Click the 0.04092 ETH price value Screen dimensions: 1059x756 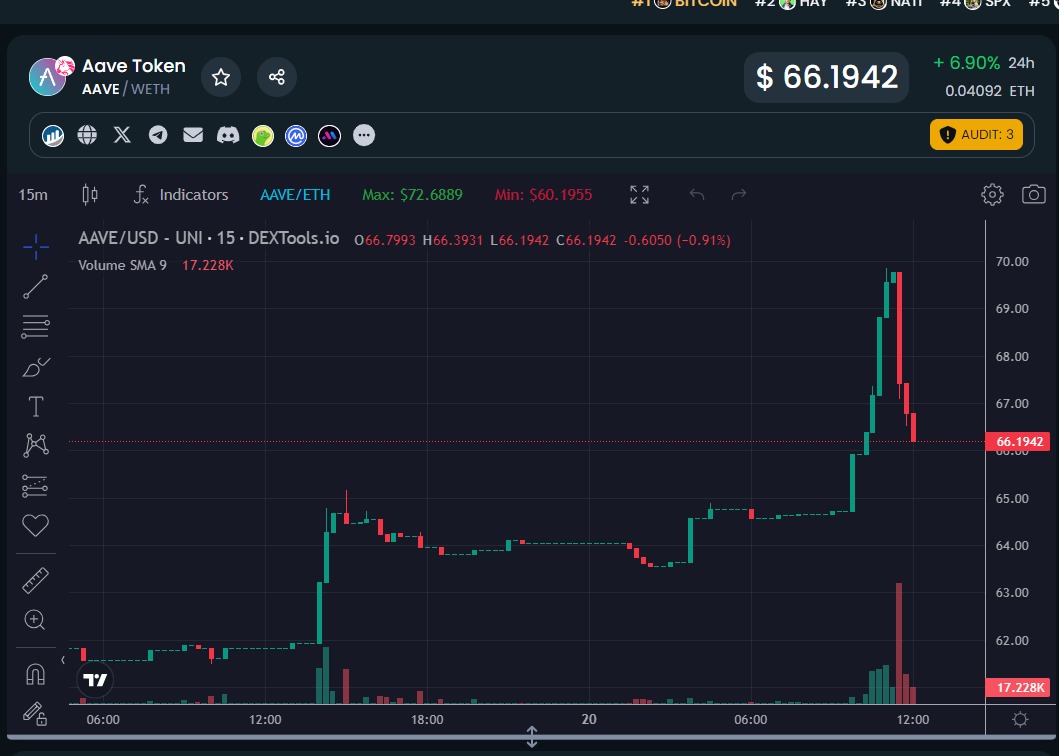(x=989, y=91)
